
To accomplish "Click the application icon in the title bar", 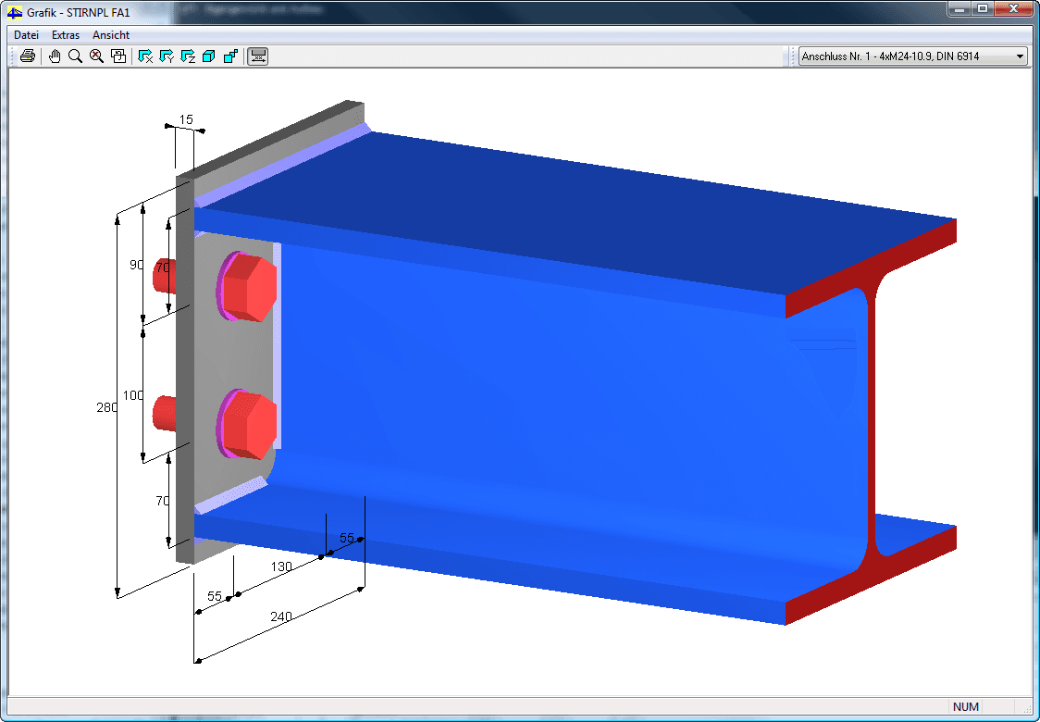I will 15,12.
